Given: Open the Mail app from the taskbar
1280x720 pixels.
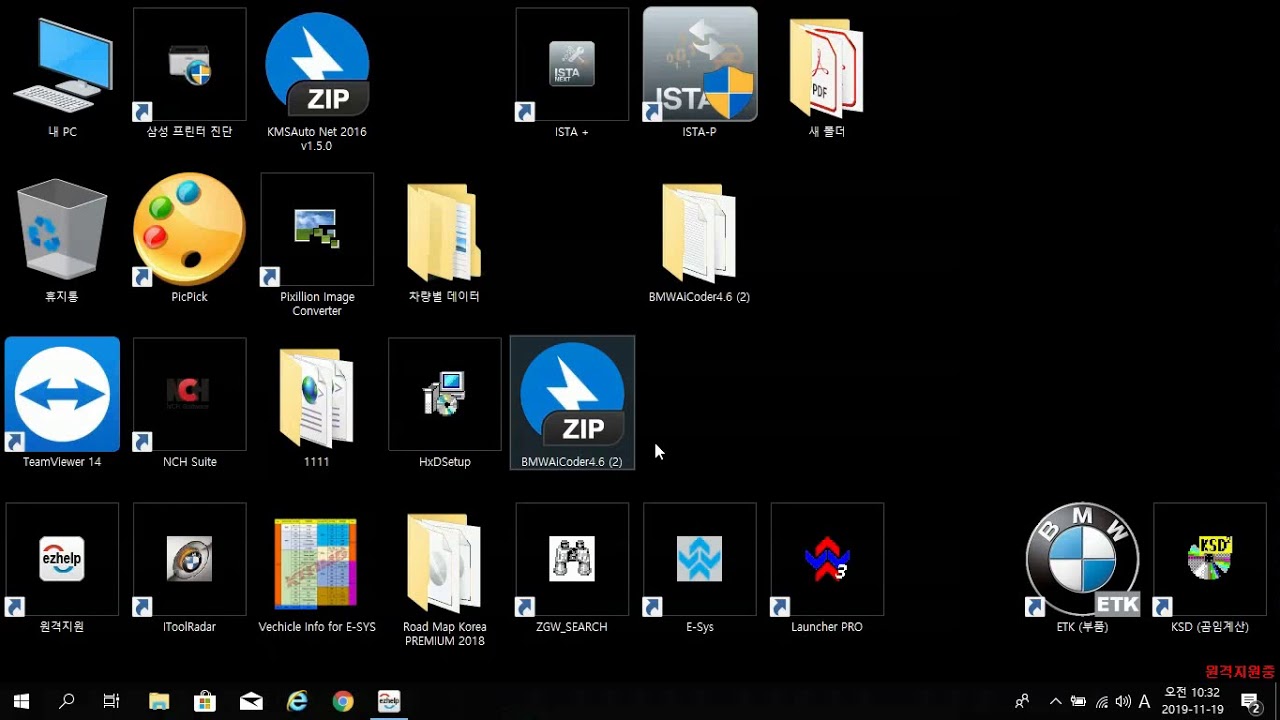Looking at the screenshot, I should [x=251, y=701].
